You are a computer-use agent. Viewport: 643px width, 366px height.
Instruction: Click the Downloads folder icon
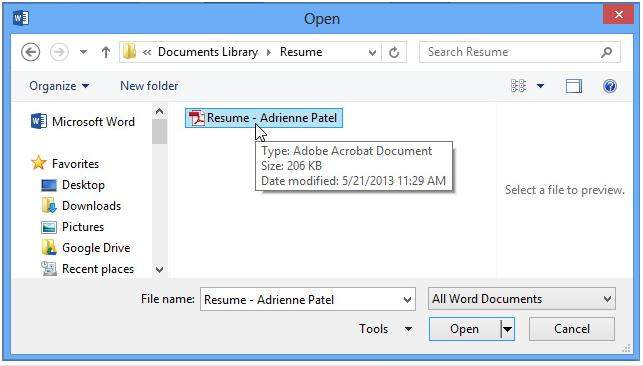[49, 205]
